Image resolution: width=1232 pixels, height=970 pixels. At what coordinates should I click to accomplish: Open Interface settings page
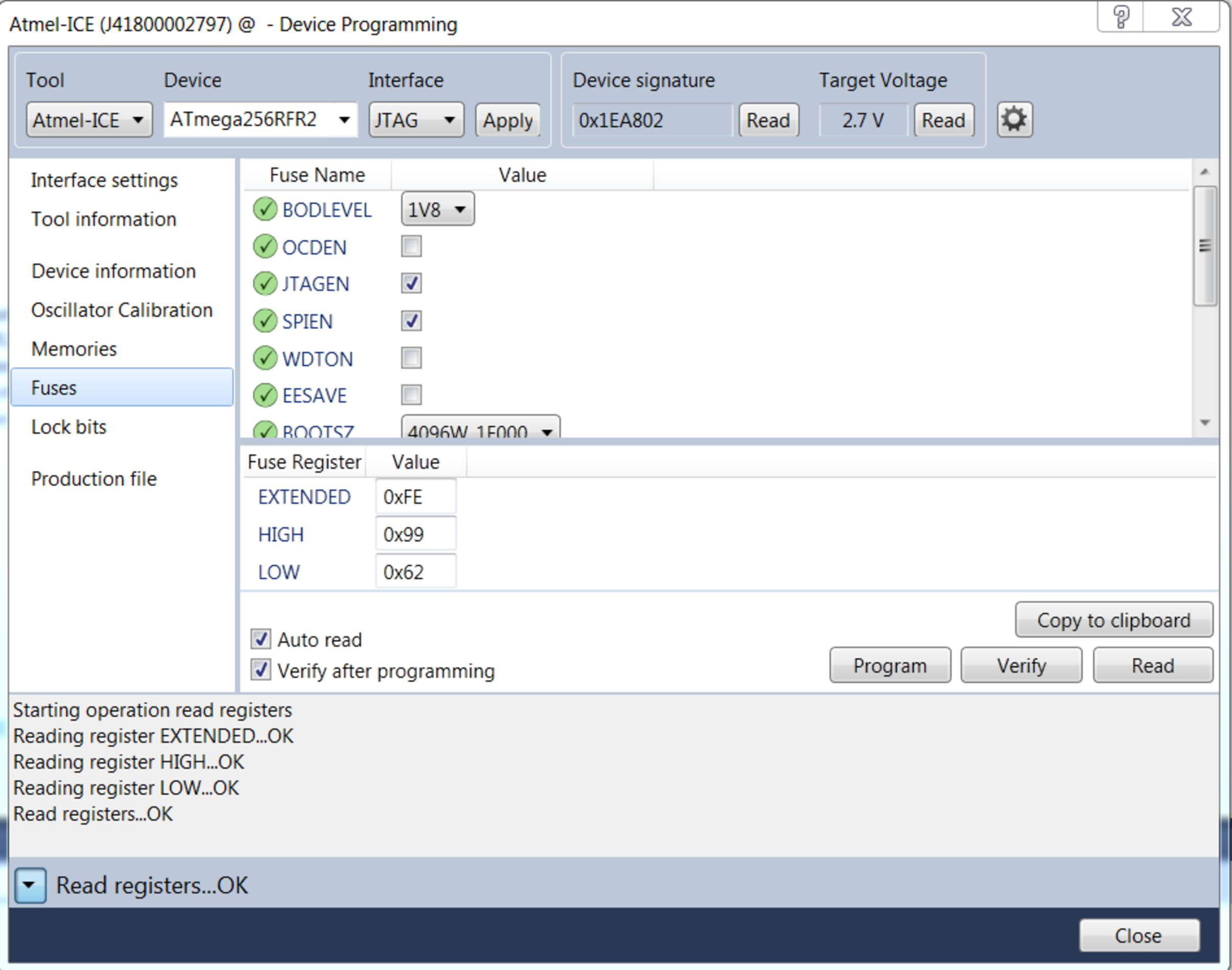point(104,180)
